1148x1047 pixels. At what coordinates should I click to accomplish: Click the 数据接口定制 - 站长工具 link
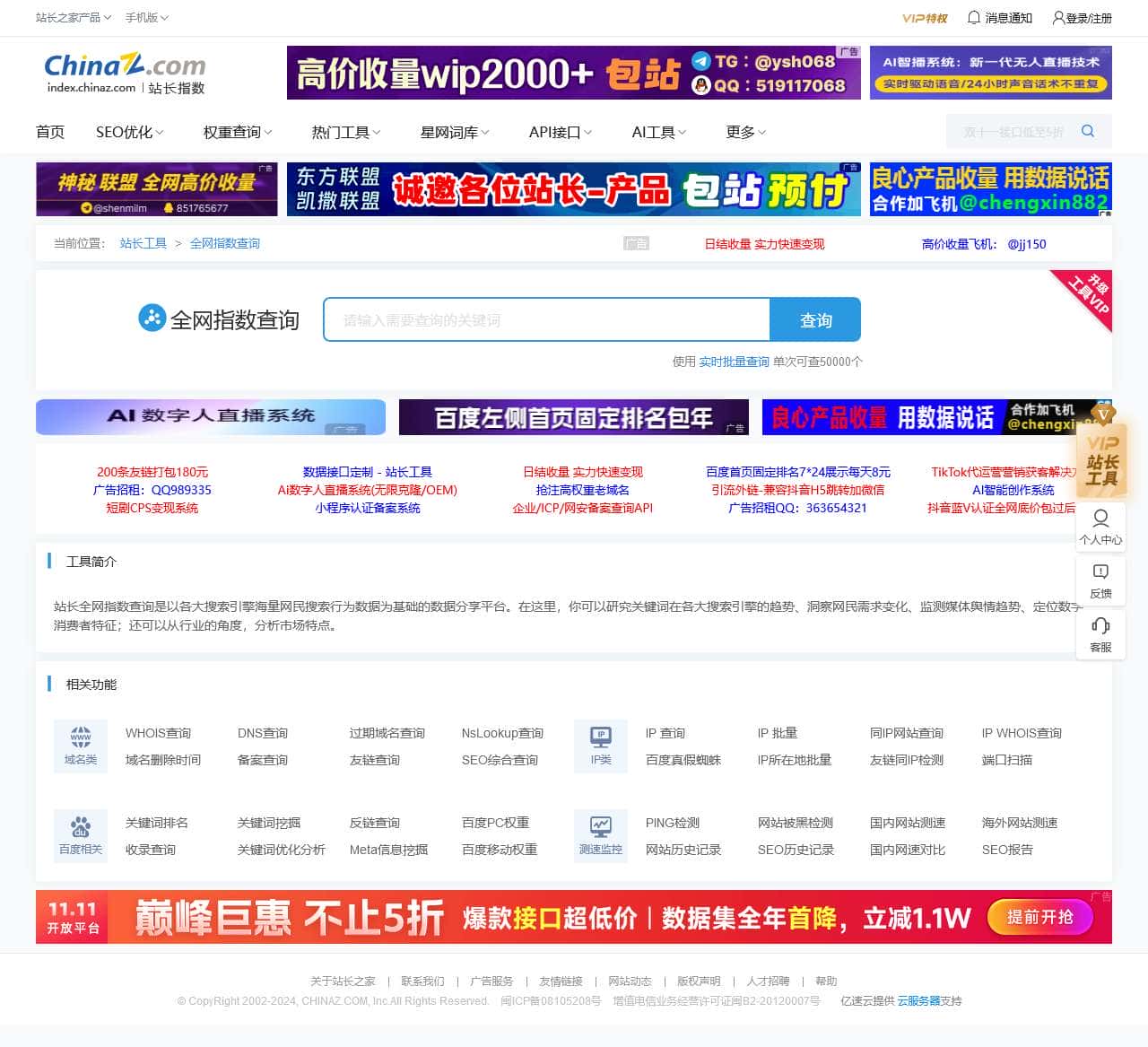click(x=368, y=472)
